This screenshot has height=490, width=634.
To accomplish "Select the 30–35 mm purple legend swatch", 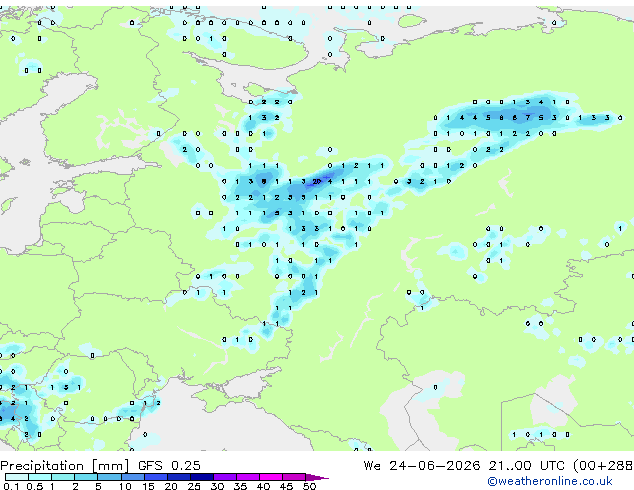I will click(x=225, y=477).
